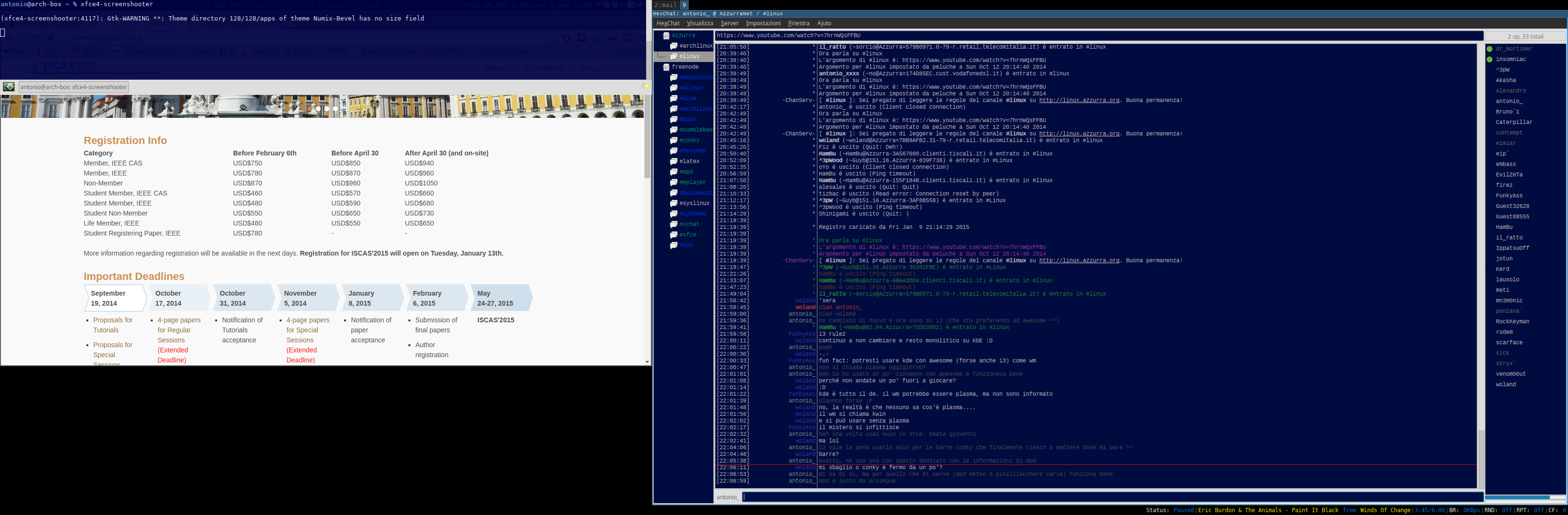The height and width of the screenshot is (515, 1568).
Task: Click the 'September 19, 2014' deadline arrow
Action: 115,298
